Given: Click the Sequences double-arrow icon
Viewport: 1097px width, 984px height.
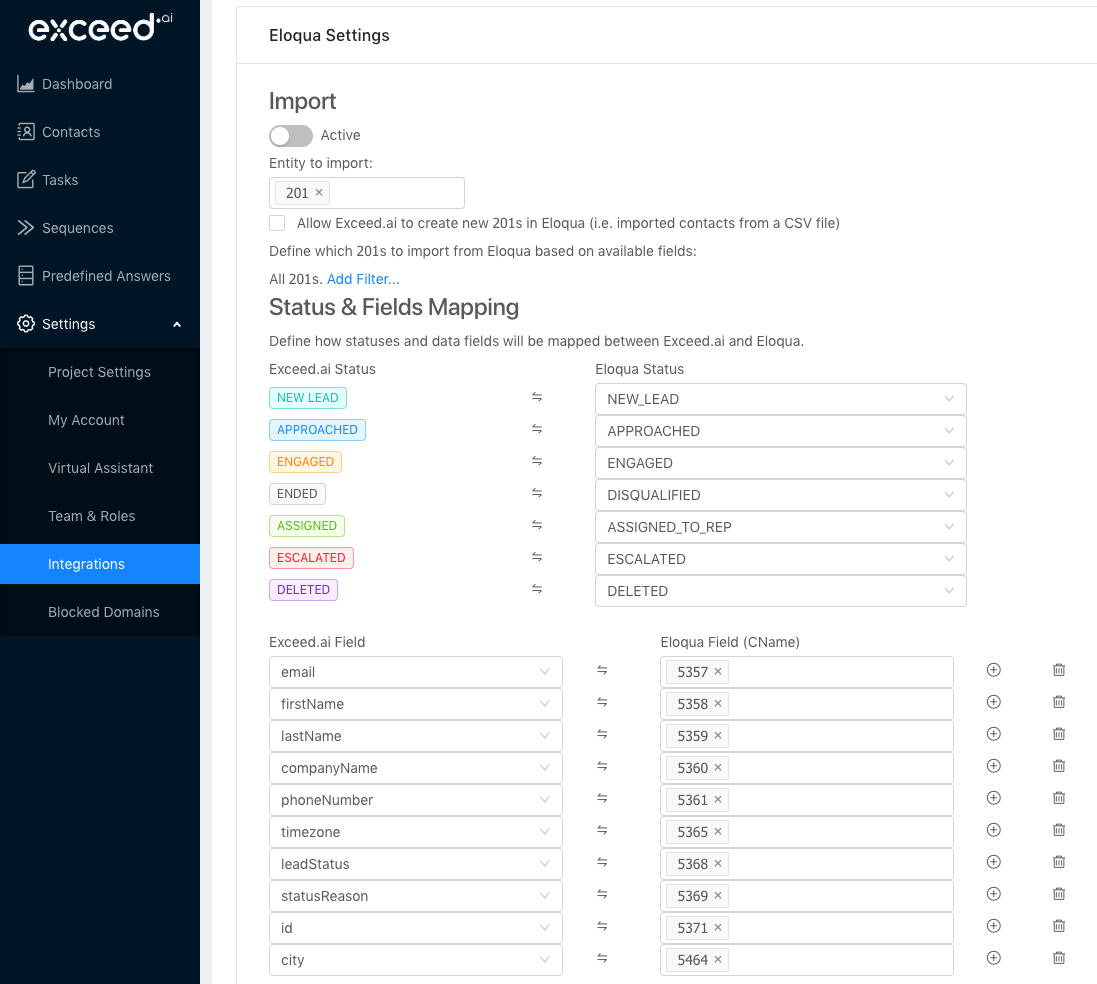Looking at the screenshot, I should click(25, 228).
